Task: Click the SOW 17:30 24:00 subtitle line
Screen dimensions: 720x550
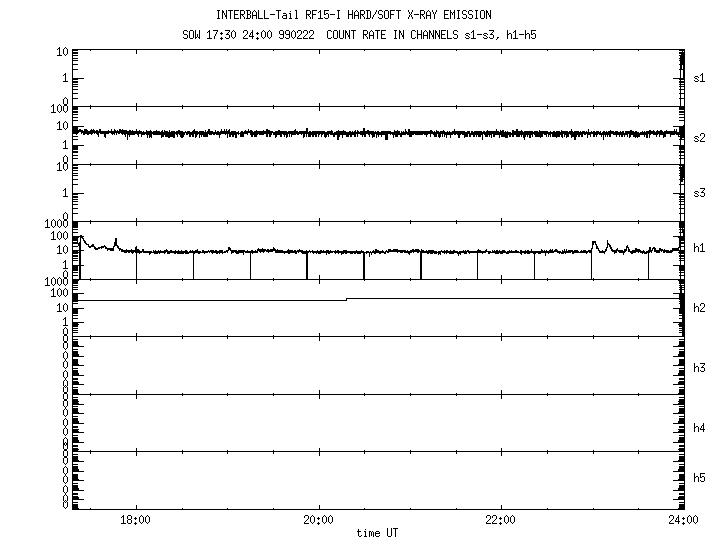Action: coord(354,33)
